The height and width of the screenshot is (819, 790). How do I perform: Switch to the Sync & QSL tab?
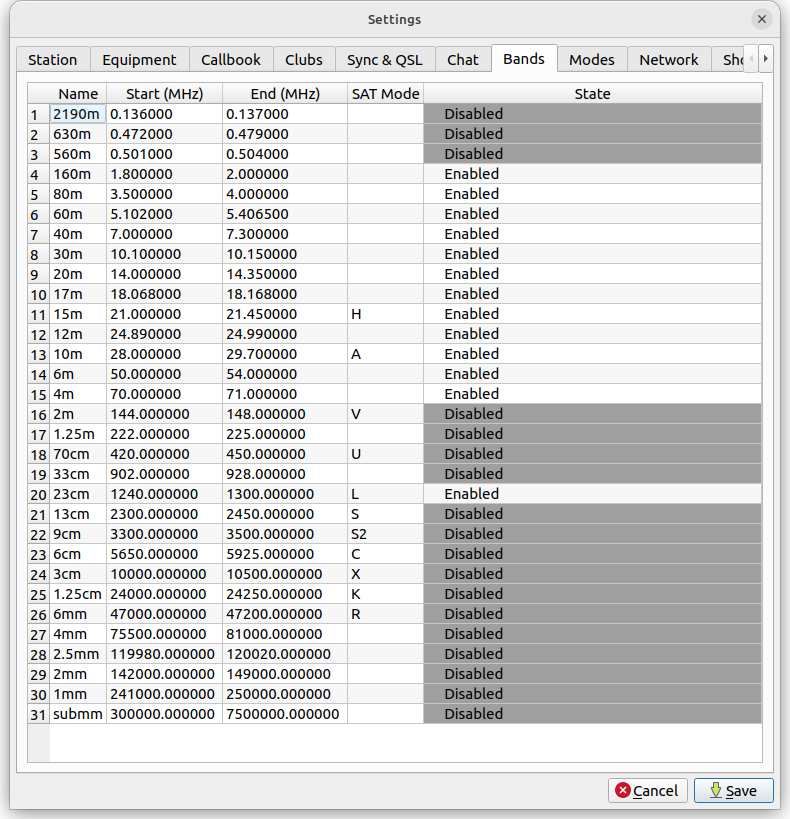click(x=384, y=60)
